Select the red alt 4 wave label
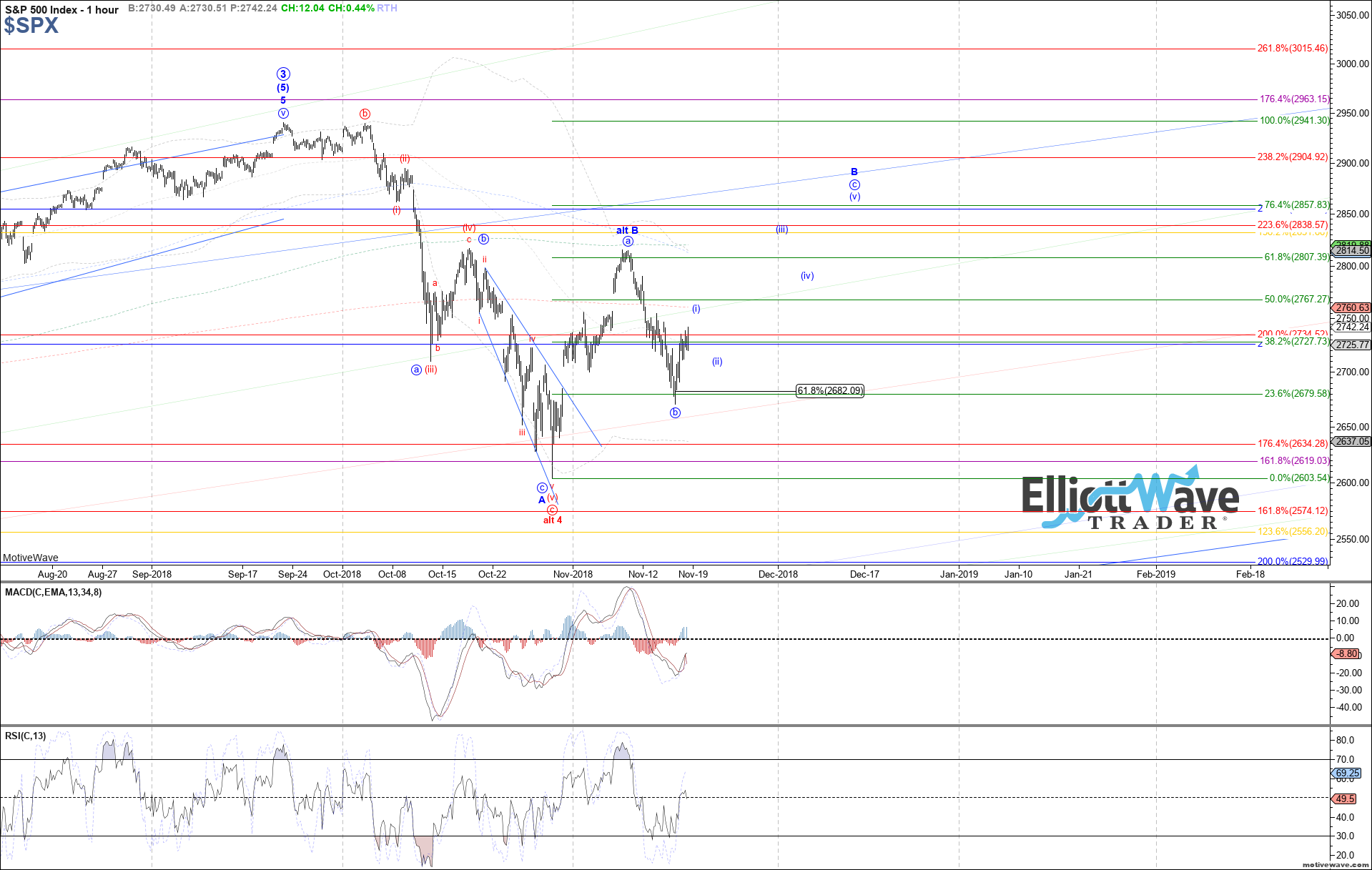This screenshot has width=1372, height=870. click(x=553, y=520)
